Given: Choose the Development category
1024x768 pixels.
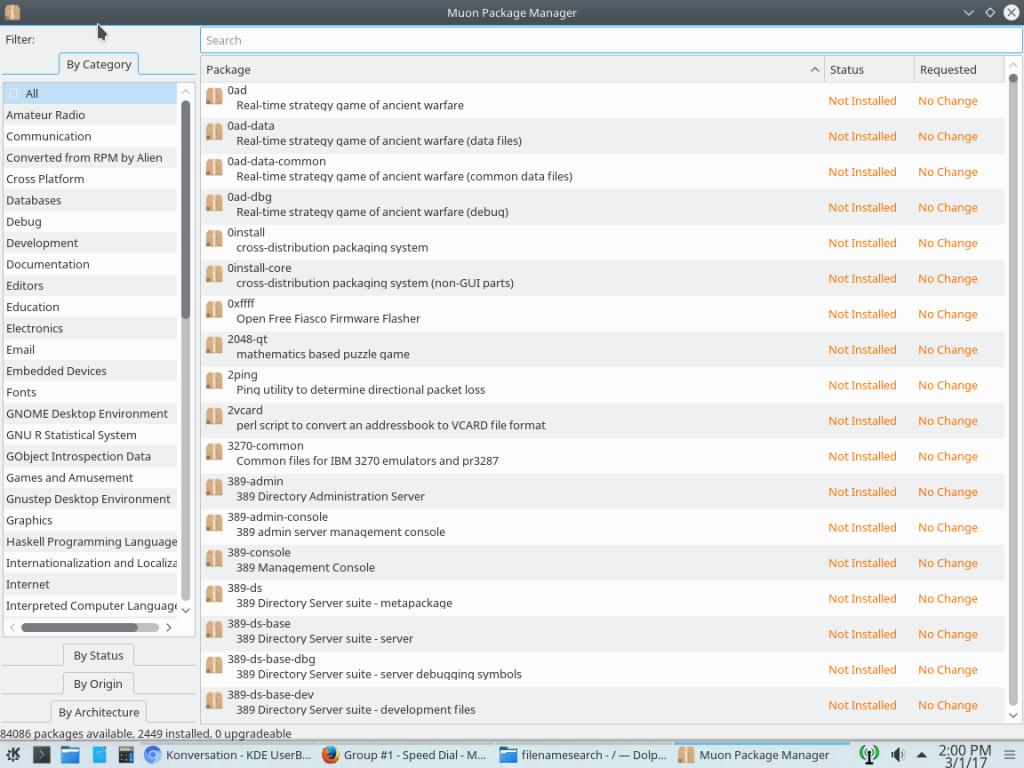Looking at the screenshot, I should click(42, 243).
